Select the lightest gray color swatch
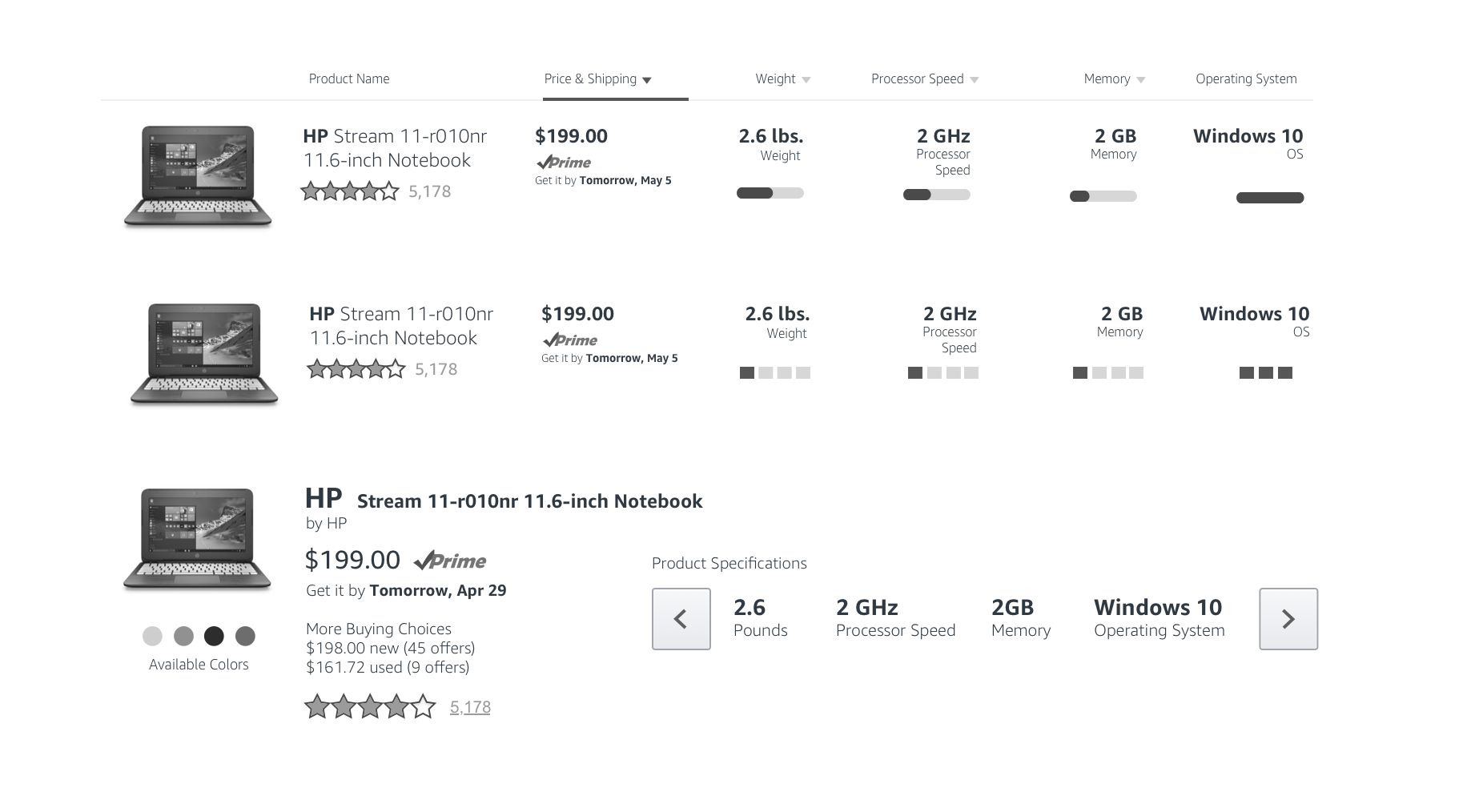Screen dimensions: 1475x812 click(152, 636)
